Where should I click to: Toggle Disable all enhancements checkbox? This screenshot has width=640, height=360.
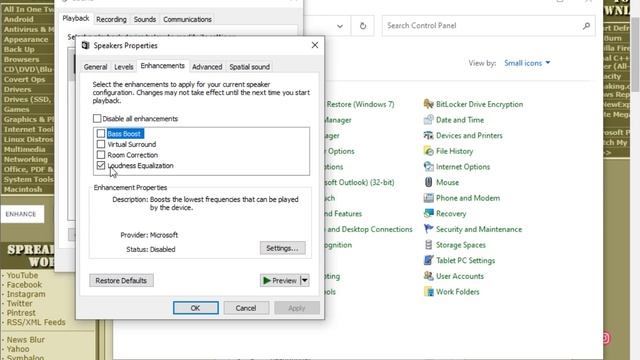click(x=97, y=118)
